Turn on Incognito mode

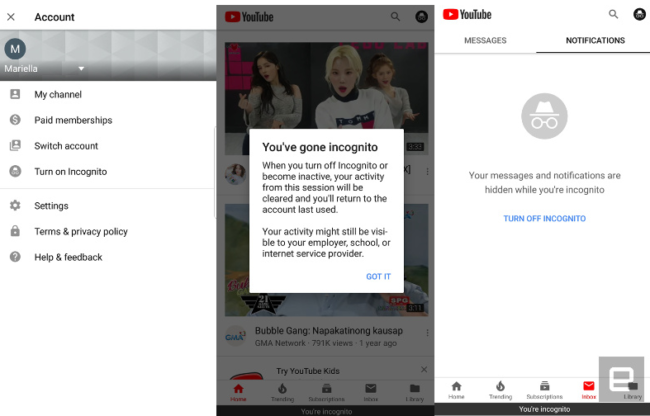(x=70, y=172)
